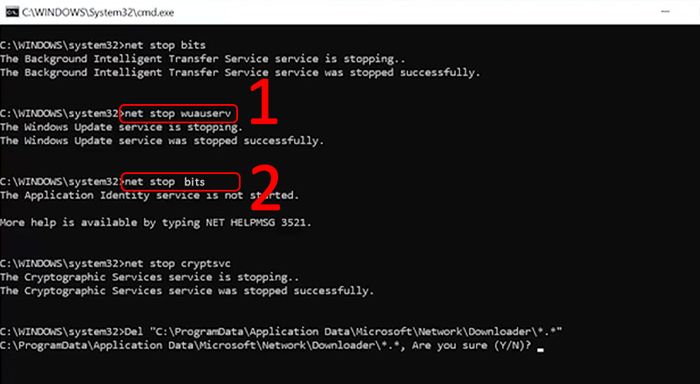Click the cursor after Are you sure (Y/N)?

(x=540, y=349)
